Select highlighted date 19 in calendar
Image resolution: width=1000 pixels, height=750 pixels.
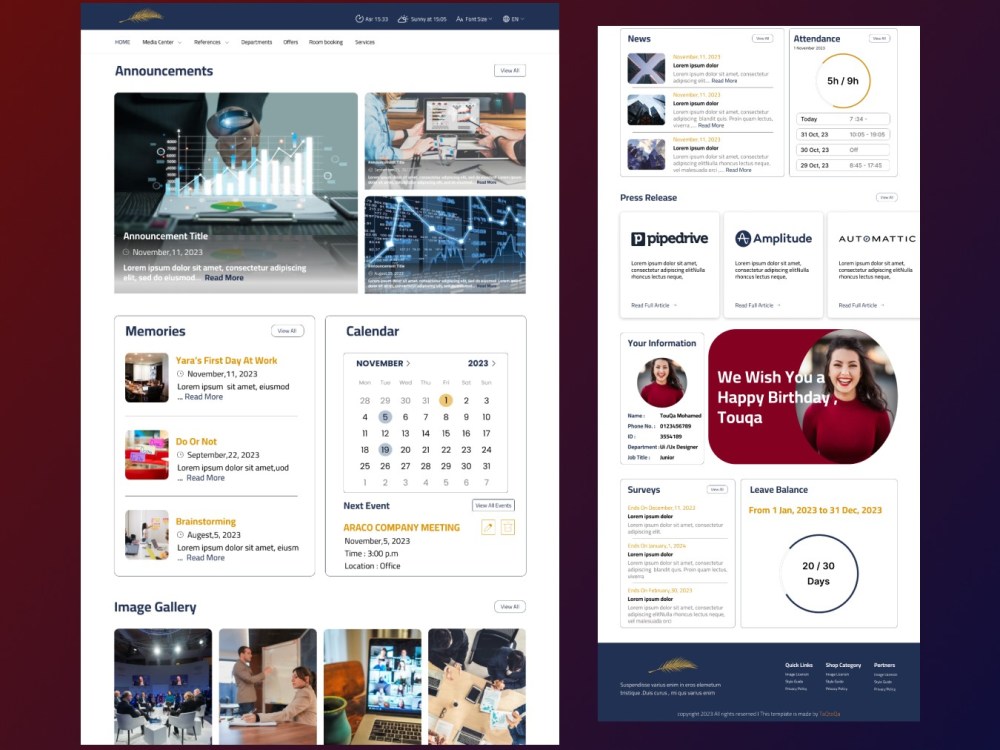(385, 450)
